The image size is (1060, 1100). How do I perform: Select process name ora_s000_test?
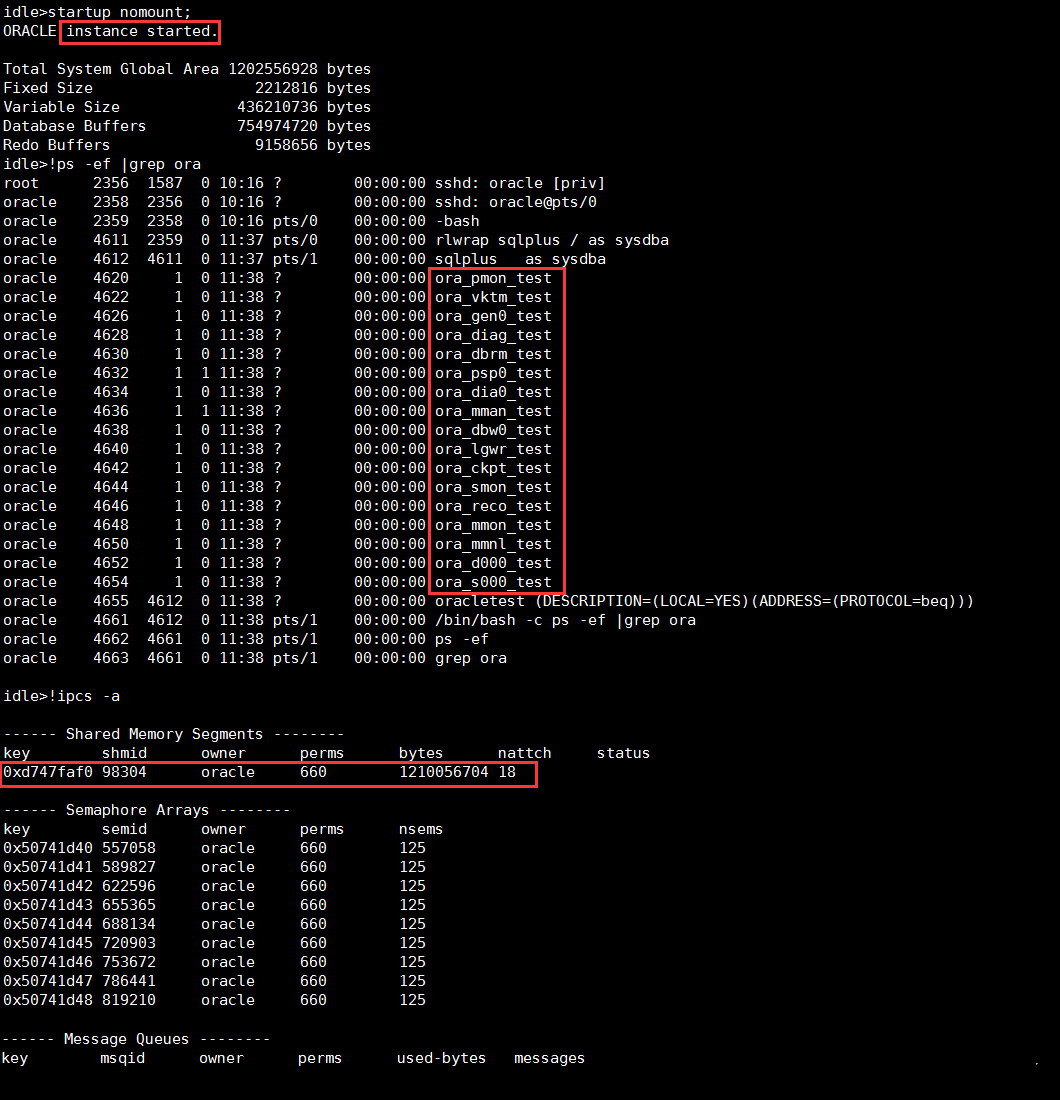493,582
